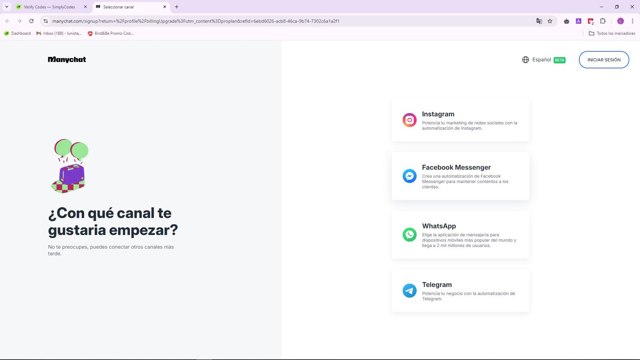Click Telegram description Potencia tu negocio text
Screen dimensions: 640x360
point(468,296)
